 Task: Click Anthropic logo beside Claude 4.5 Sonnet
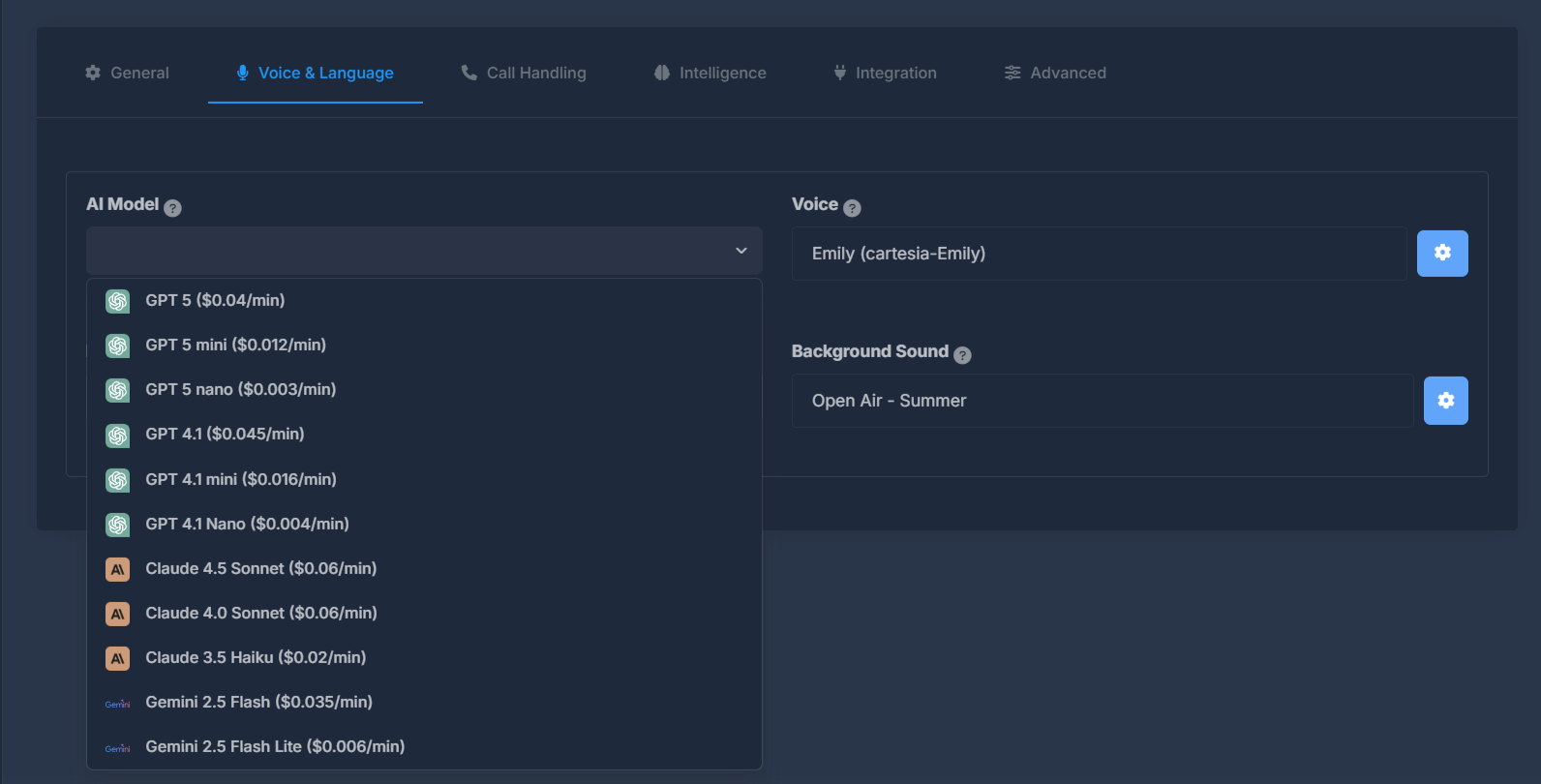pyautogui.click(x=118, y=569)
